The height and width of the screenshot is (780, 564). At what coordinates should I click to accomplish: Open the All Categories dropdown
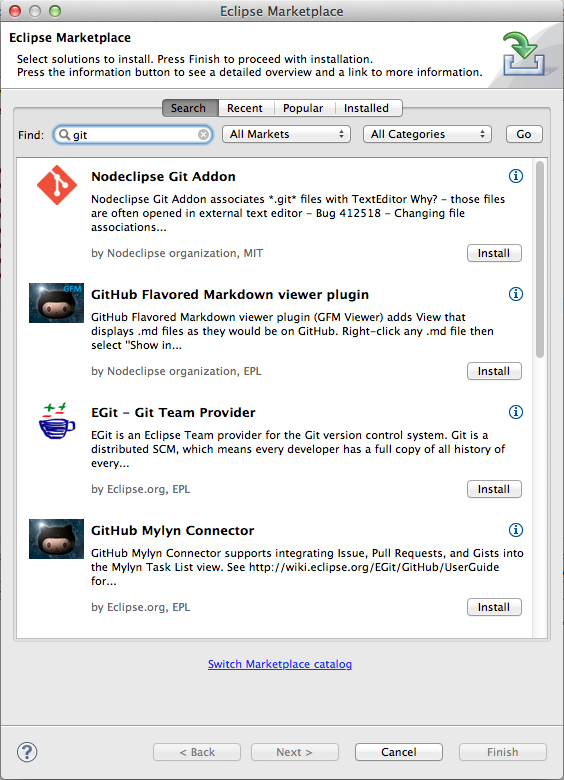[x=427, y=134]
